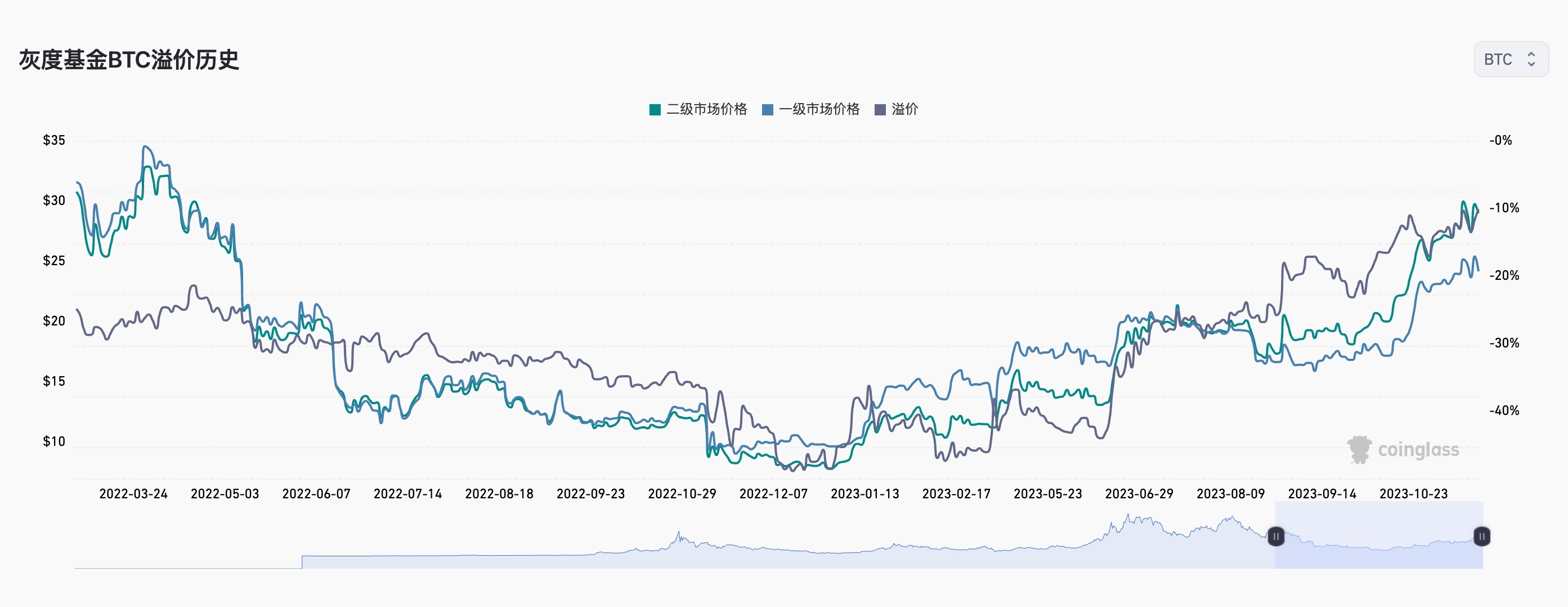Toggle the 二级市场价格 legend series
Screen dimensions: 1568x607
pyautogui.click(x=698, y=109)
